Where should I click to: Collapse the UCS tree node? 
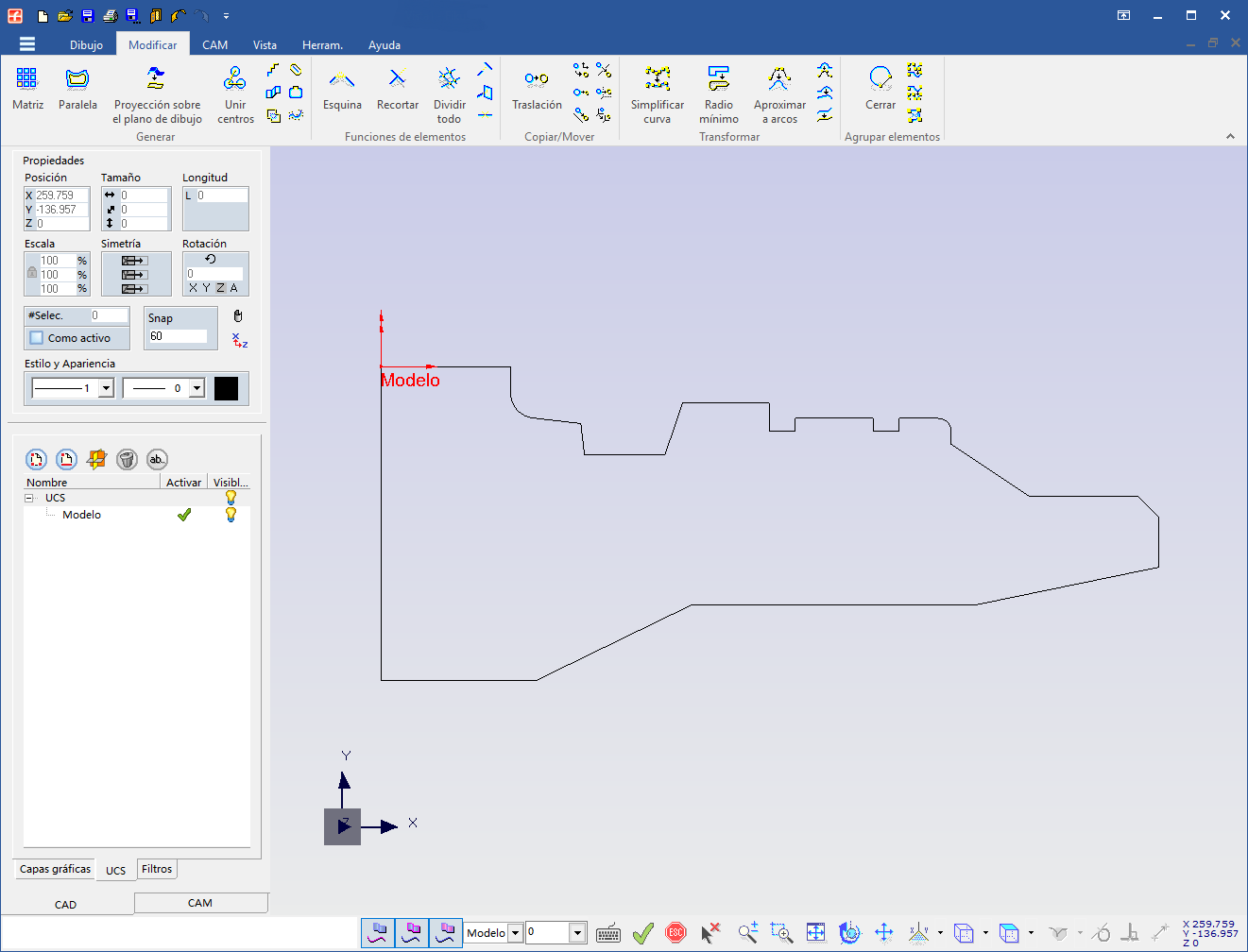point(29,498)
